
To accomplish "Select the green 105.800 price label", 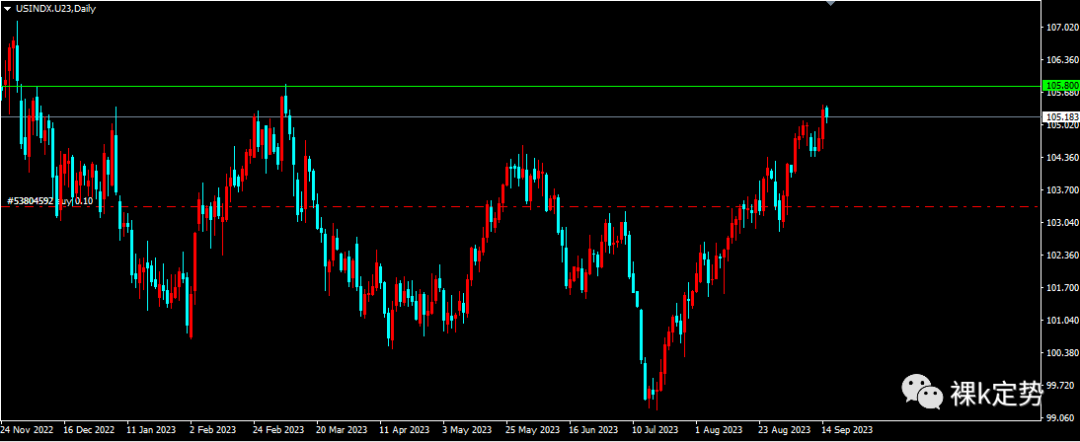I will click(x=1061, y=86).
